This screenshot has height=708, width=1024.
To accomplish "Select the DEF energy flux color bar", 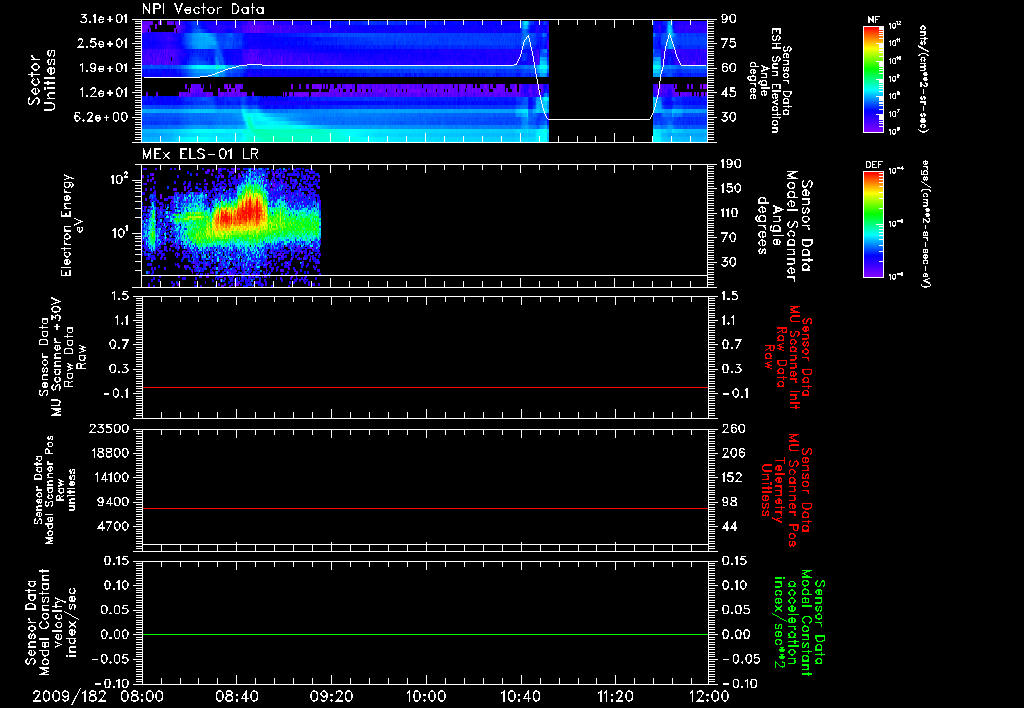I will click(874, 225).
